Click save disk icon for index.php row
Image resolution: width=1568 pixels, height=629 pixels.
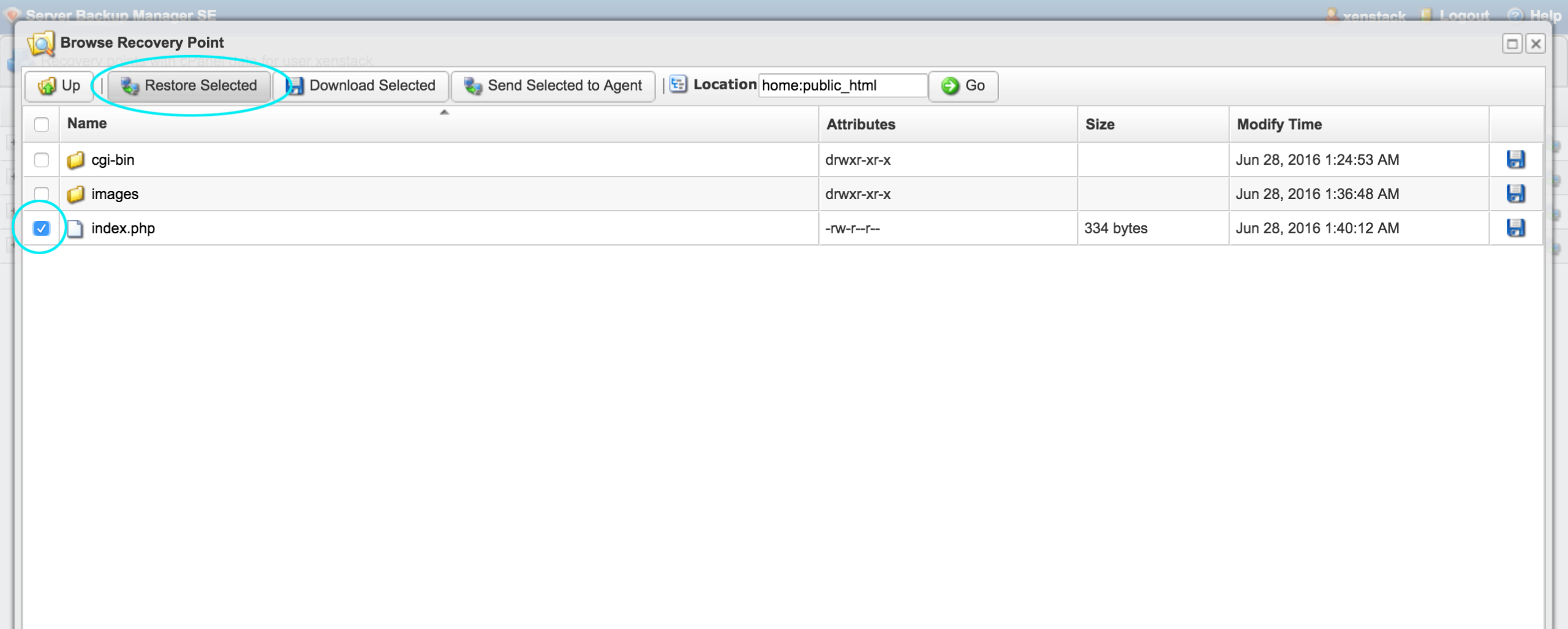1515,228
